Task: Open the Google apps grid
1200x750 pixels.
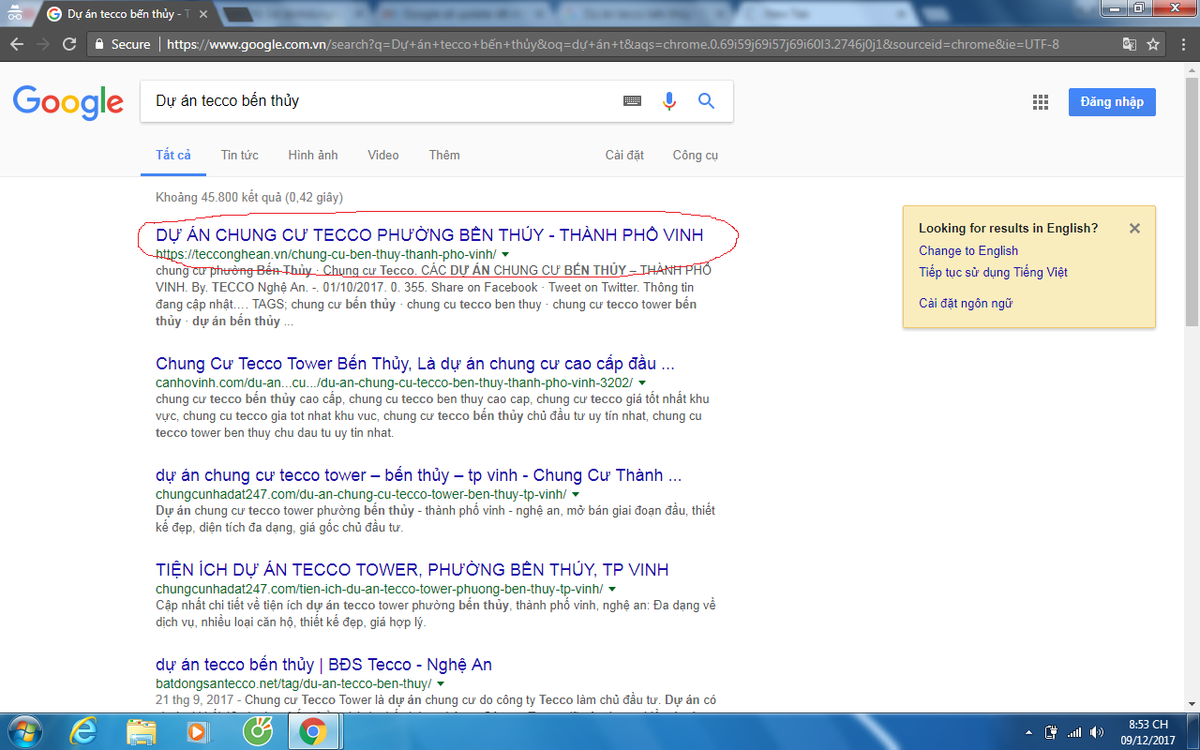Action: click(x=1040, y=102)
